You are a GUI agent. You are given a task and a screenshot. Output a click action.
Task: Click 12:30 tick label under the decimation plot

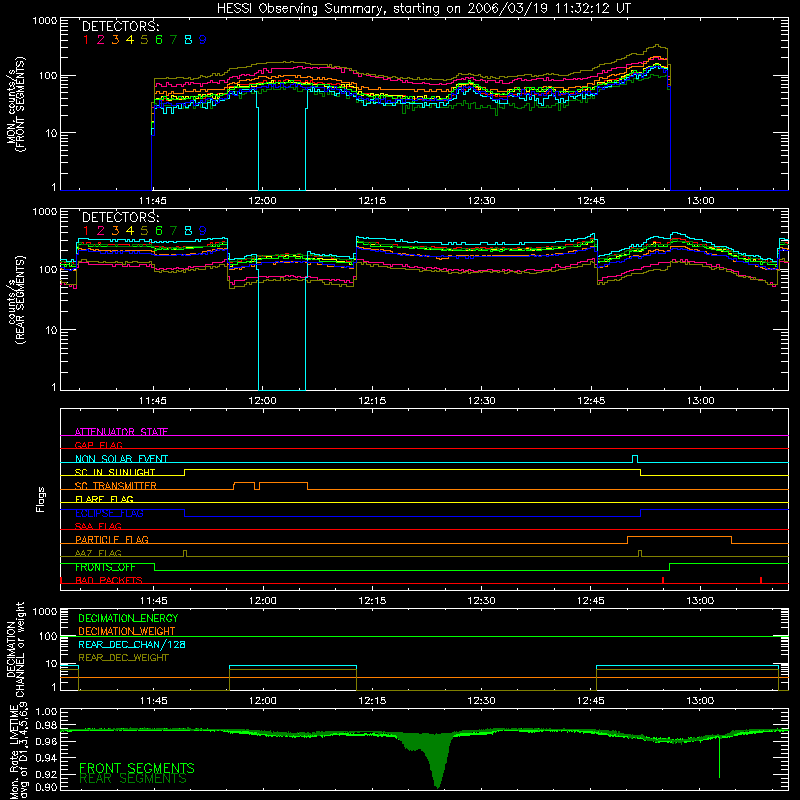(x=481, y=701)
